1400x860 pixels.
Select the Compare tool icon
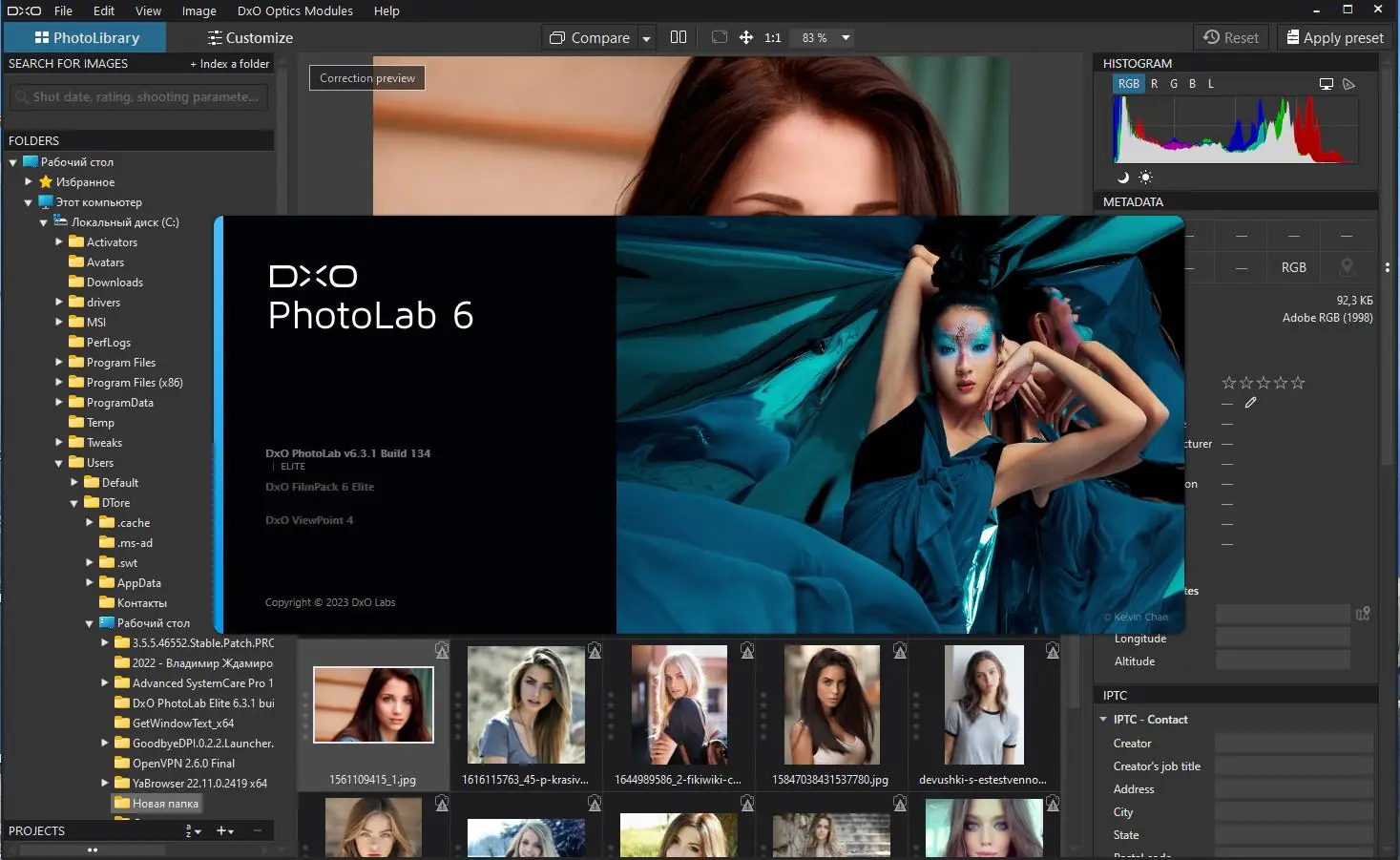[x=556, y=37]
